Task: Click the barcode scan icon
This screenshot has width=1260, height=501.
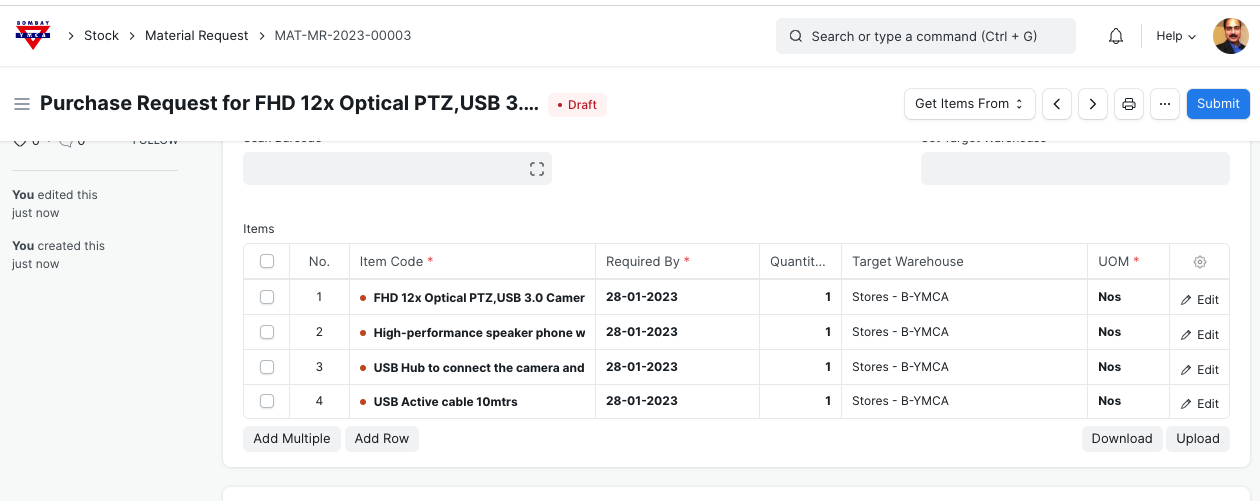Action: click(x=537, y=169)
